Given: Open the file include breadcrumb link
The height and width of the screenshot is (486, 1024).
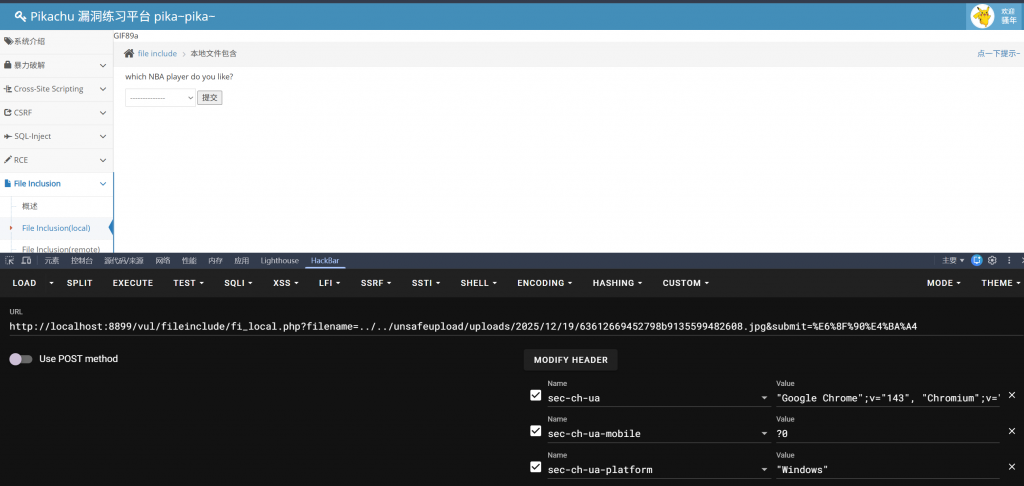Looking at the screenshot, I should (x=157, y=54).
